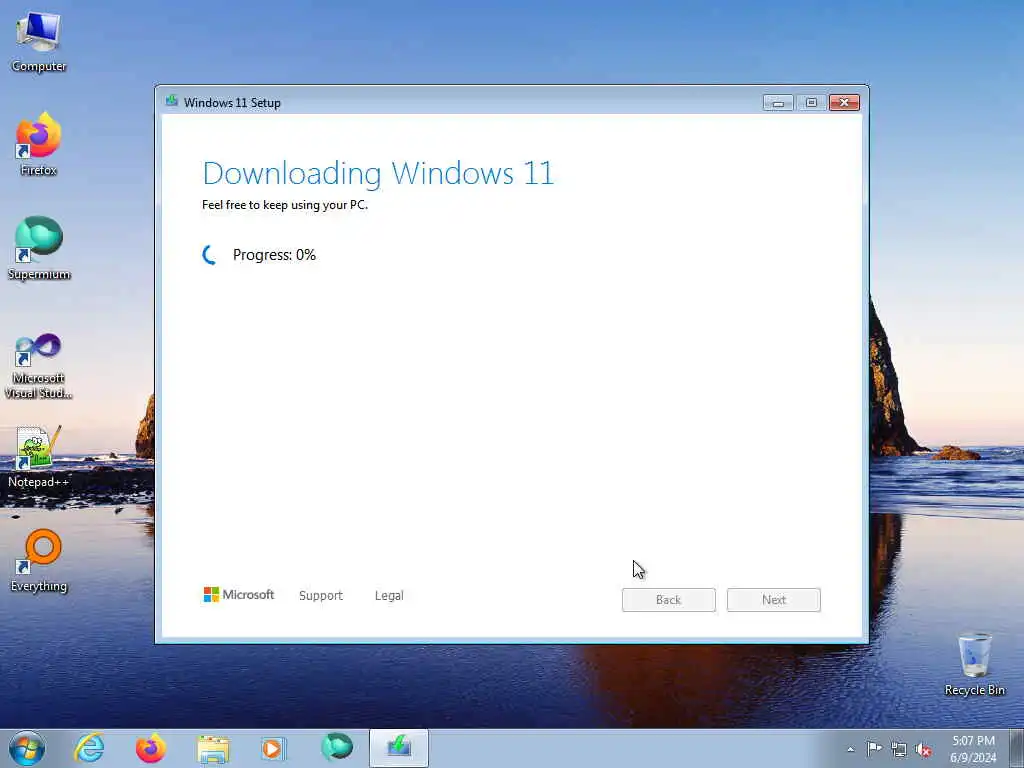Click the Next button

[774, 600]
